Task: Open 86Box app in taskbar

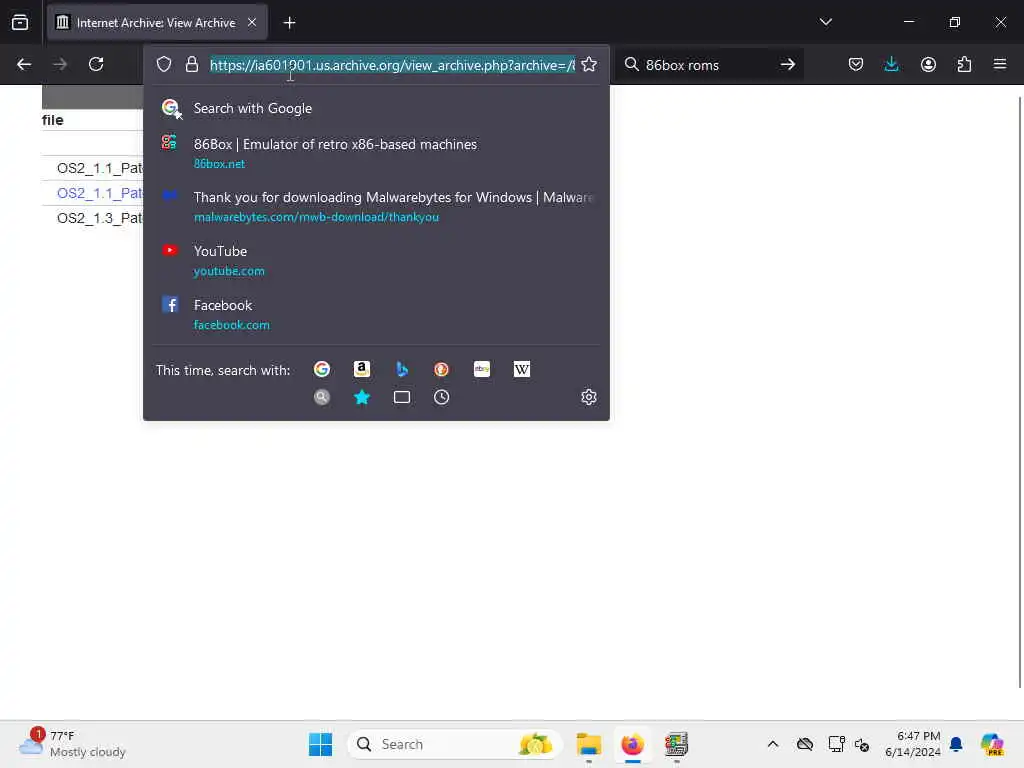Action: point(676,744)
